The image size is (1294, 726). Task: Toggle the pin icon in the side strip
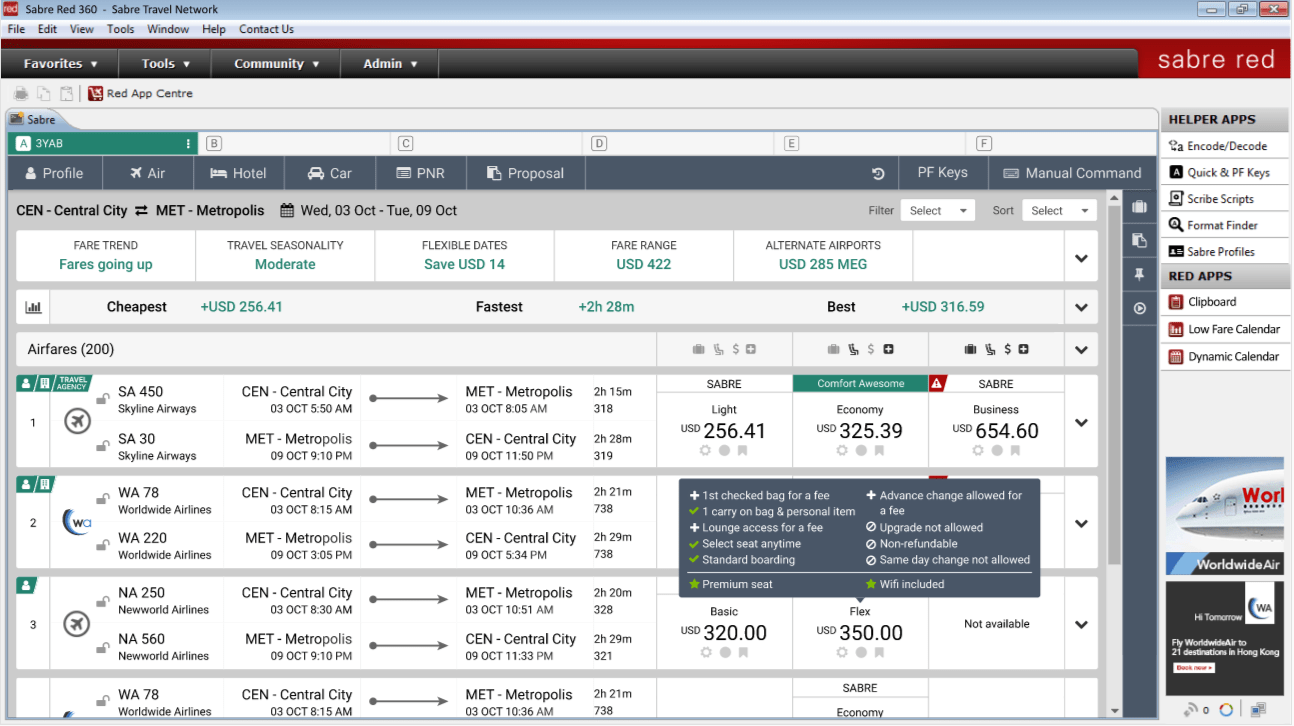point(1139,274)
